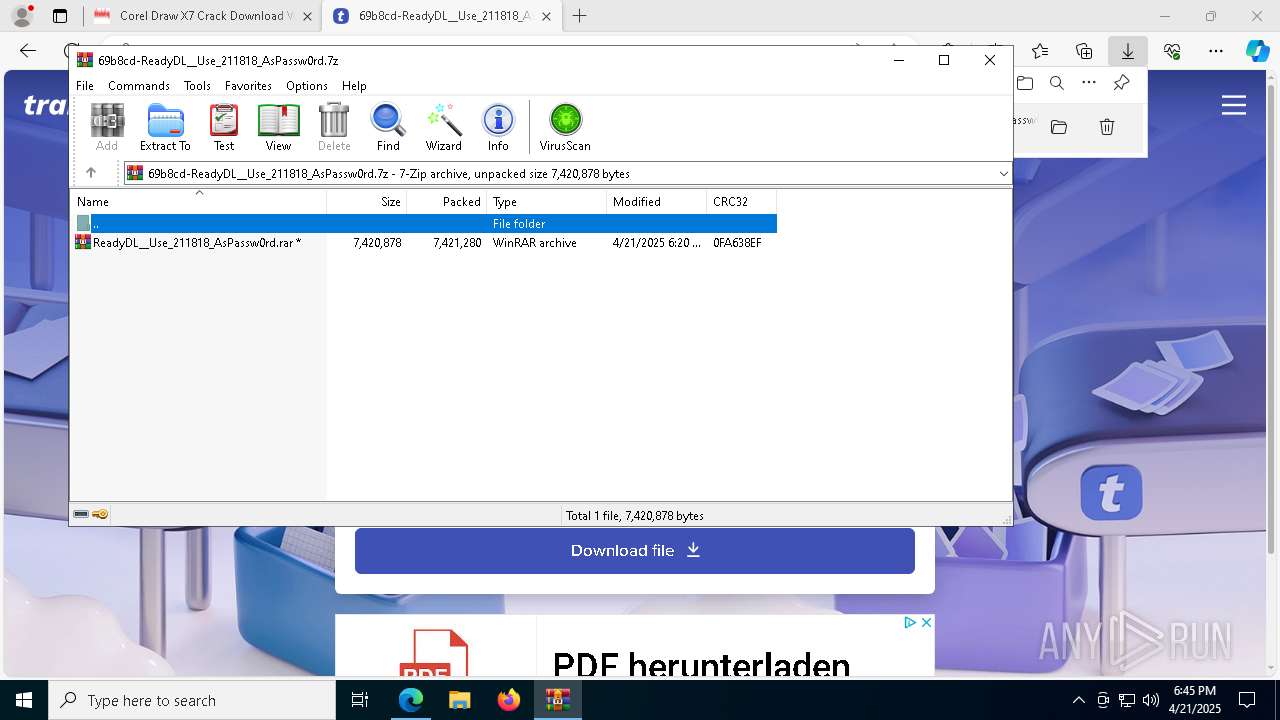
Task: Show archive Info via toolbar icon
Action: [x=498, y=127]
